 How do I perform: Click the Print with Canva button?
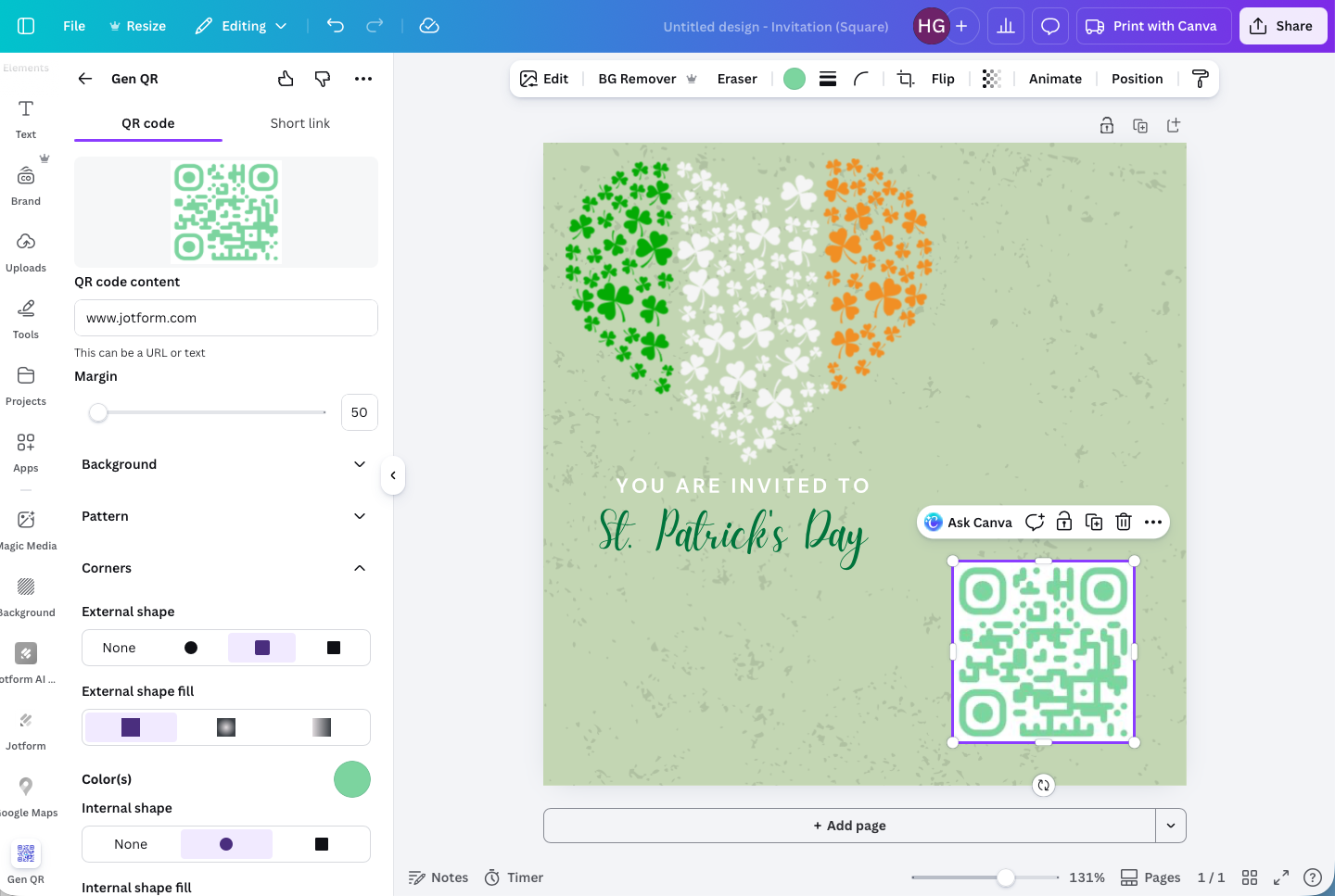coord(1153,26)
